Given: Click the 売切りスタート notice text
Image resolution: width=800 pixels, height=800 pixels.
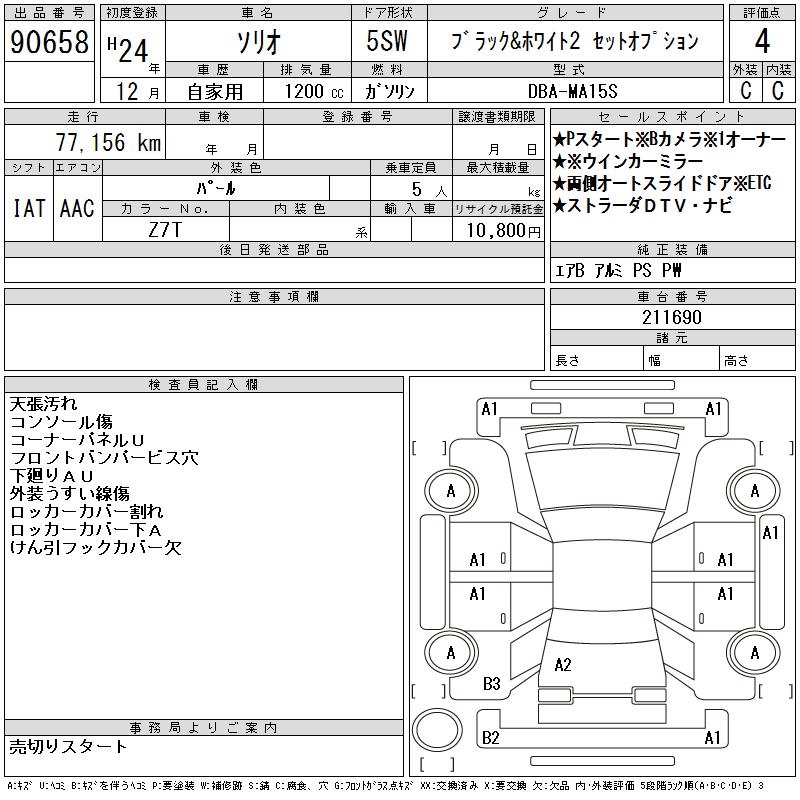Looking at the screenshot, I should (x=68, y=746).
